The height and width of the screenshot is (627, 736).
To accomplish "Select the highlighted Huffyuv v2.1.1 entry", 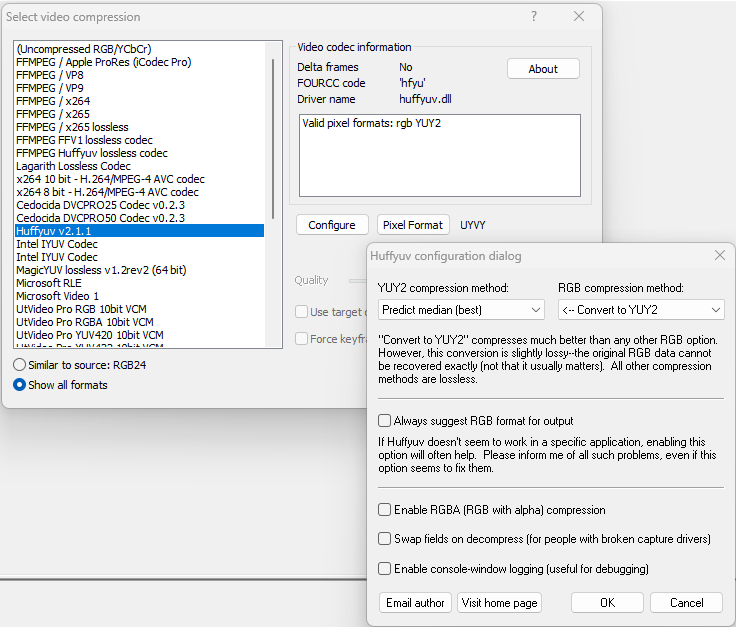I will click(139, 231).
